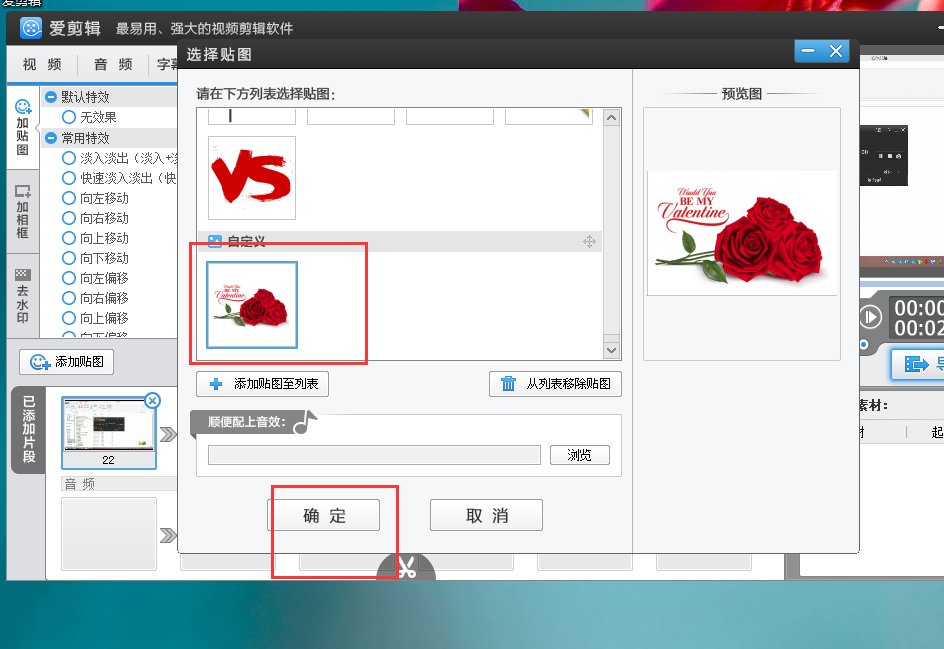Screen dimensions: 944x649
Task: Click the chevron beside clip 22 thumbnail
Action: pyautogui.click(x=168, y=434)
